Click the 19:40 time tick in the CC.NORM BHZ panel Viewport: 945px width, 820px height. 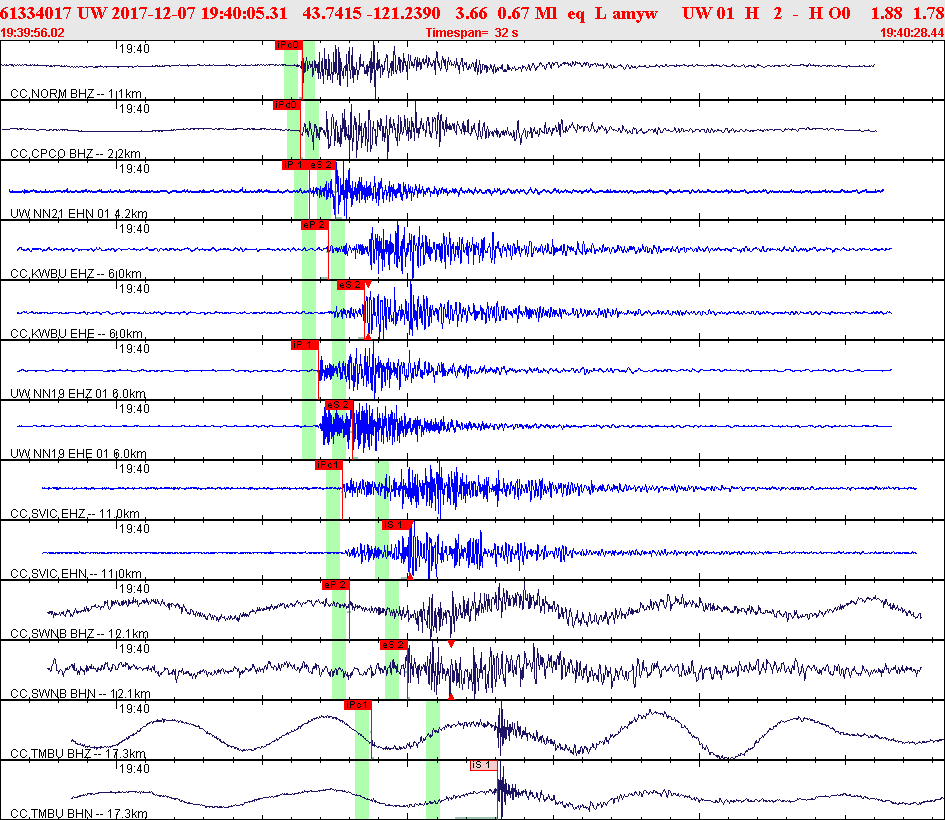[134, 49]
